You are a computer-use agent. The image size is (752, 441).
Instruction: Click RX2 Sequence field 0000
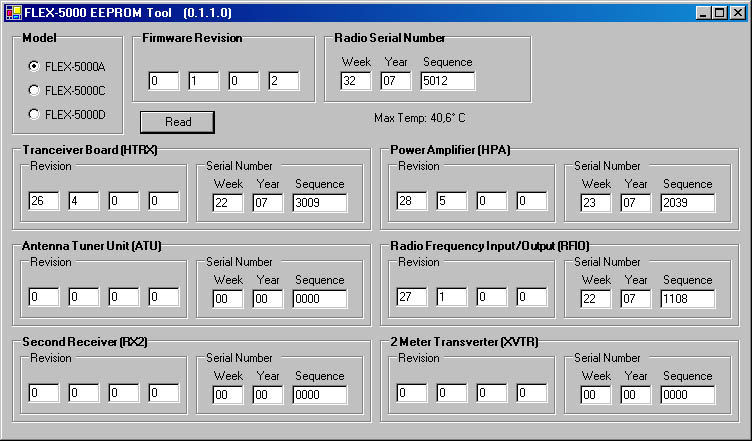point(320,395)
